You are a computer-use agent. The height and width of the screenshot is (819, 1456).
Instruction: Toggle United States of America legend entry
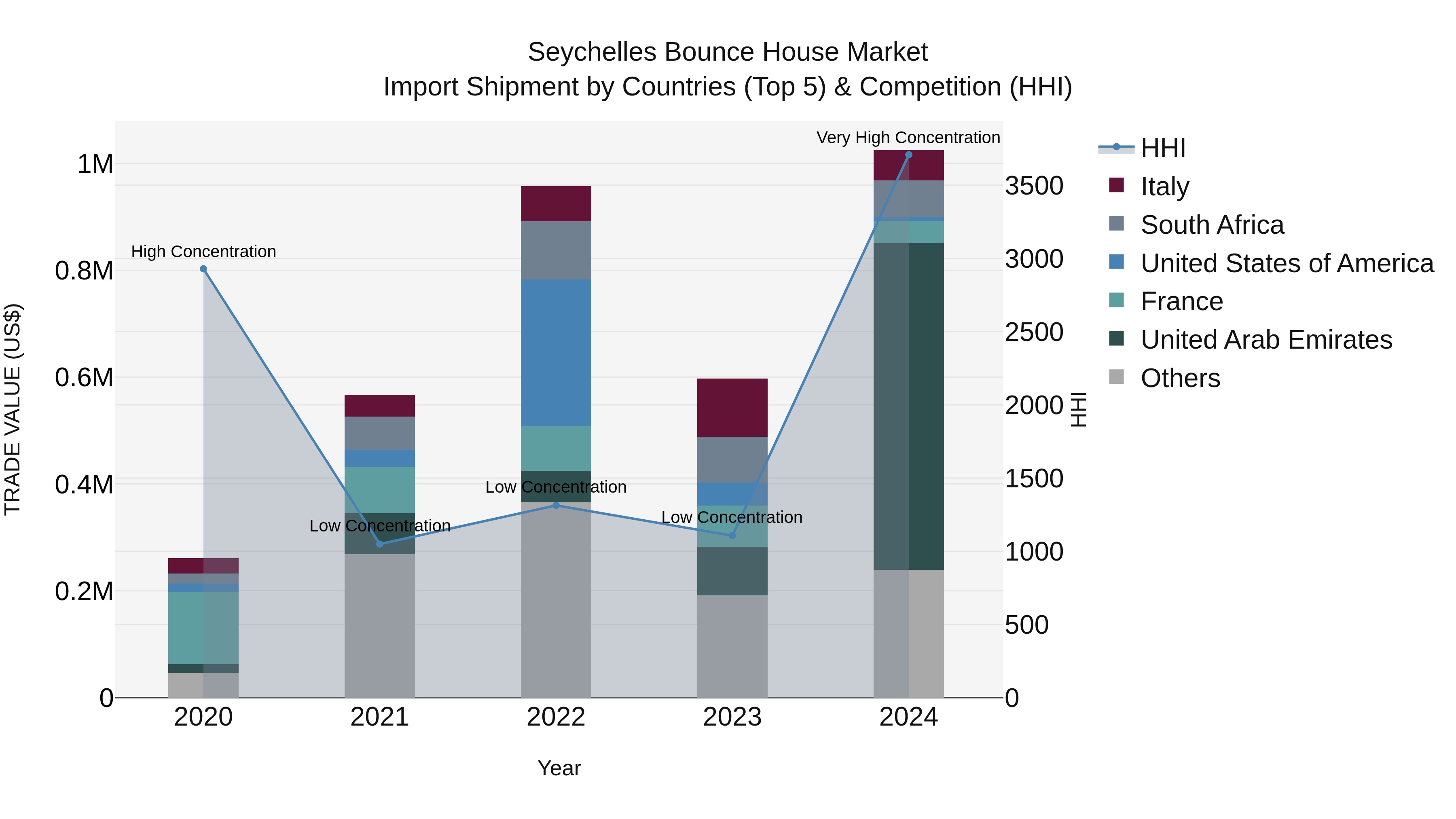click(1271, 263)
